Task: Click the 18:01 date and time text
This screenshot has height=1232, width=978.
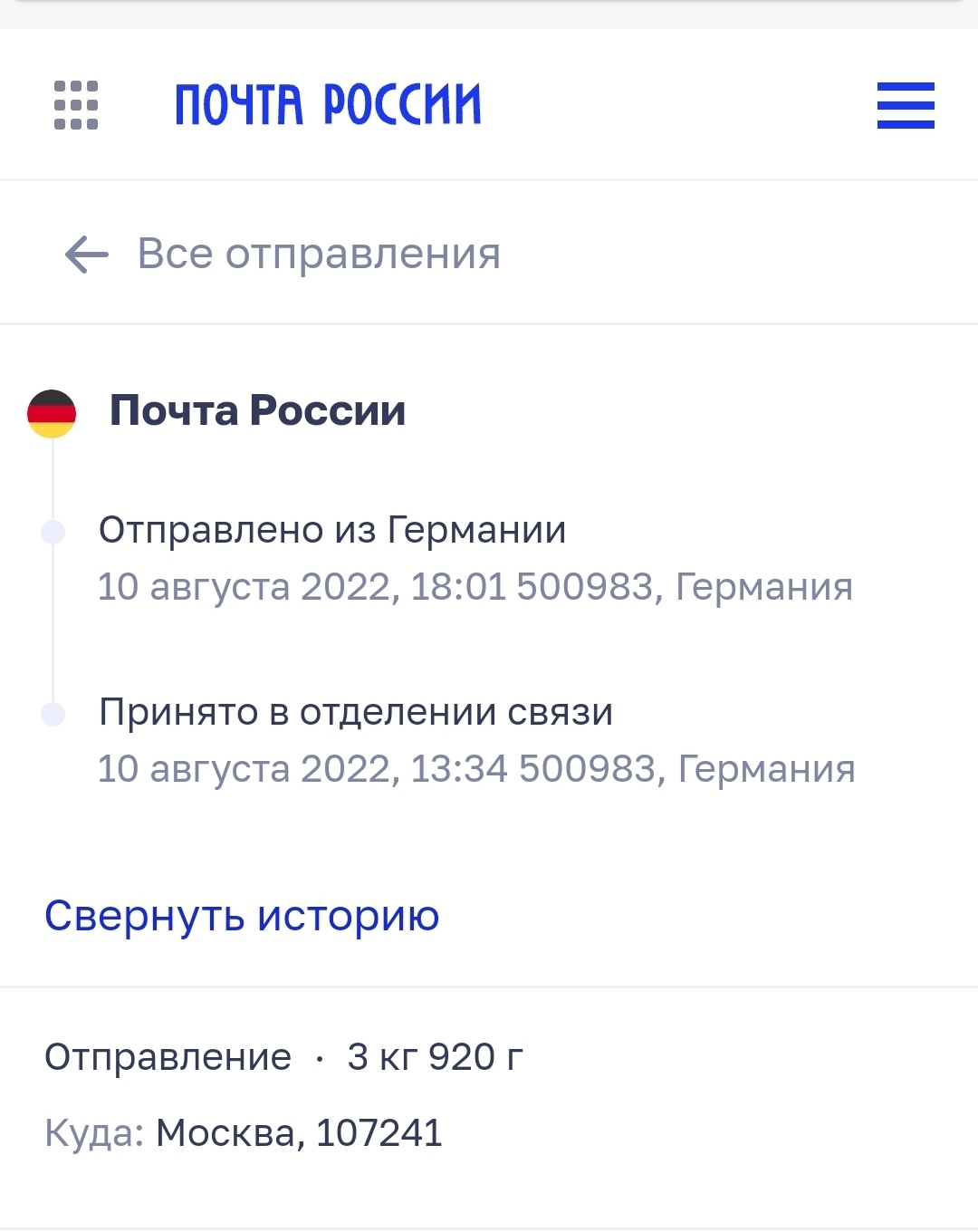Action: (301, 587)
